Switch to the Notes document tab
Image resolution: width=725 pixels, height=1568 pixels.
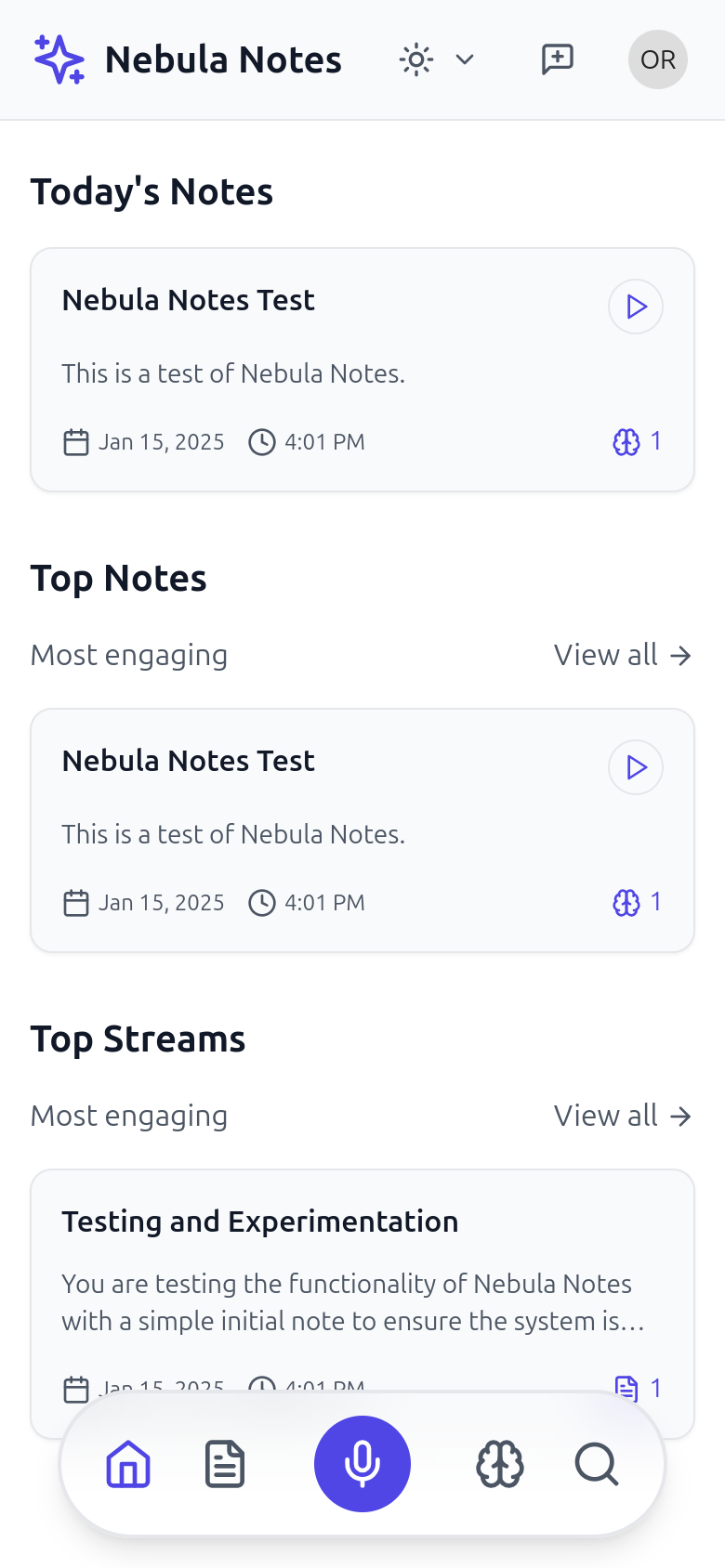pyautogui.click(x=225, y=1465)
